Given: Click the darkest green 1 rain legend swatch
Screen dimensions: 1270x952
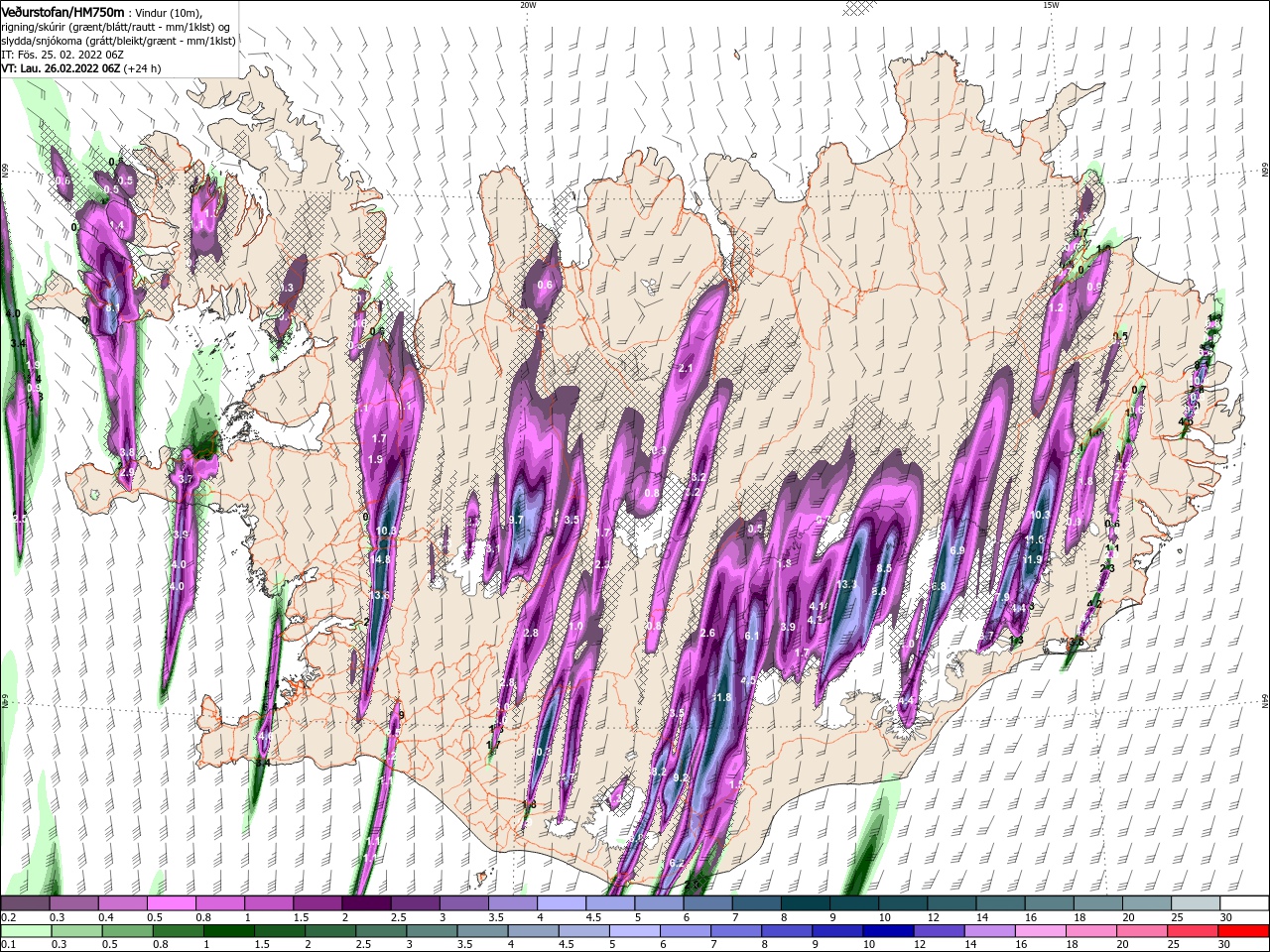Looking at the screenshot, I should [228, 931].
